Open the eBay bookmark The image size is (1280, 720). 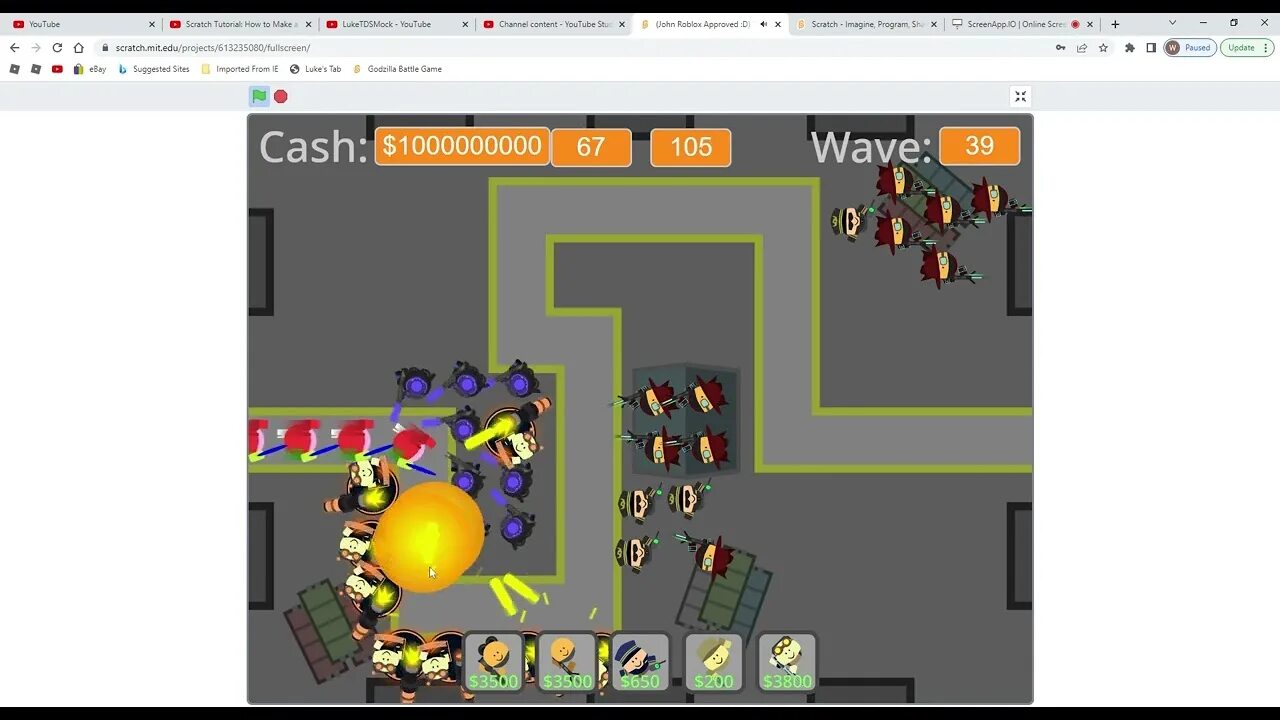(x=89, y=69)
